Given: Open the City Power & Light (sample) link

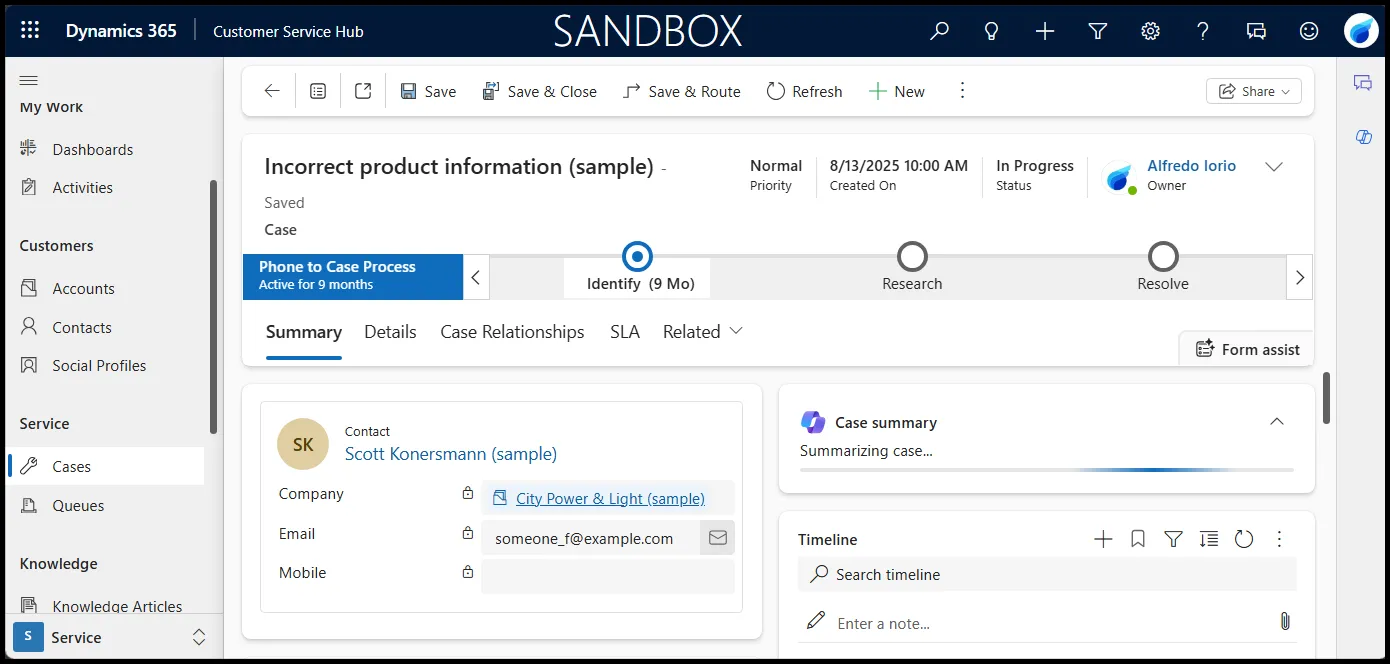Looking at the screenshot, I should coord(610,498).
